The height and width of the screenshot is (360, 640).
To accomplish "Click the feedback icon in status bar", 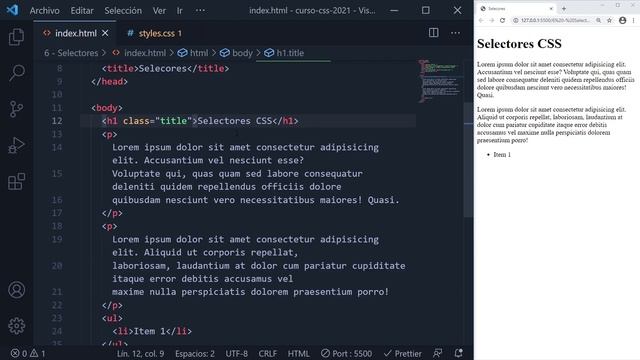I will (438, 353).
